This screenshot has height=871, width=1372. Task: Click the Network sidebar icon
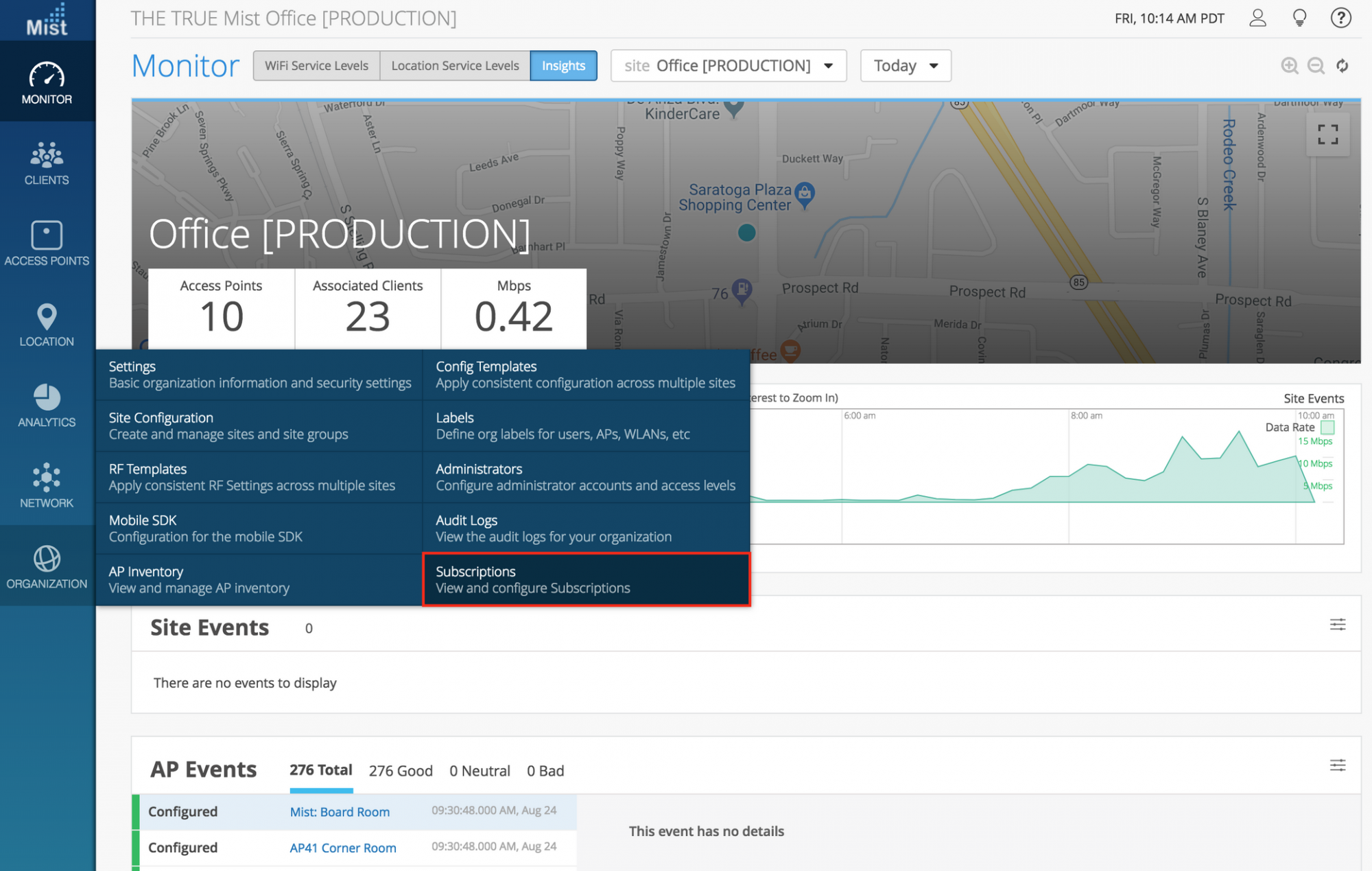tap(47, 485)
